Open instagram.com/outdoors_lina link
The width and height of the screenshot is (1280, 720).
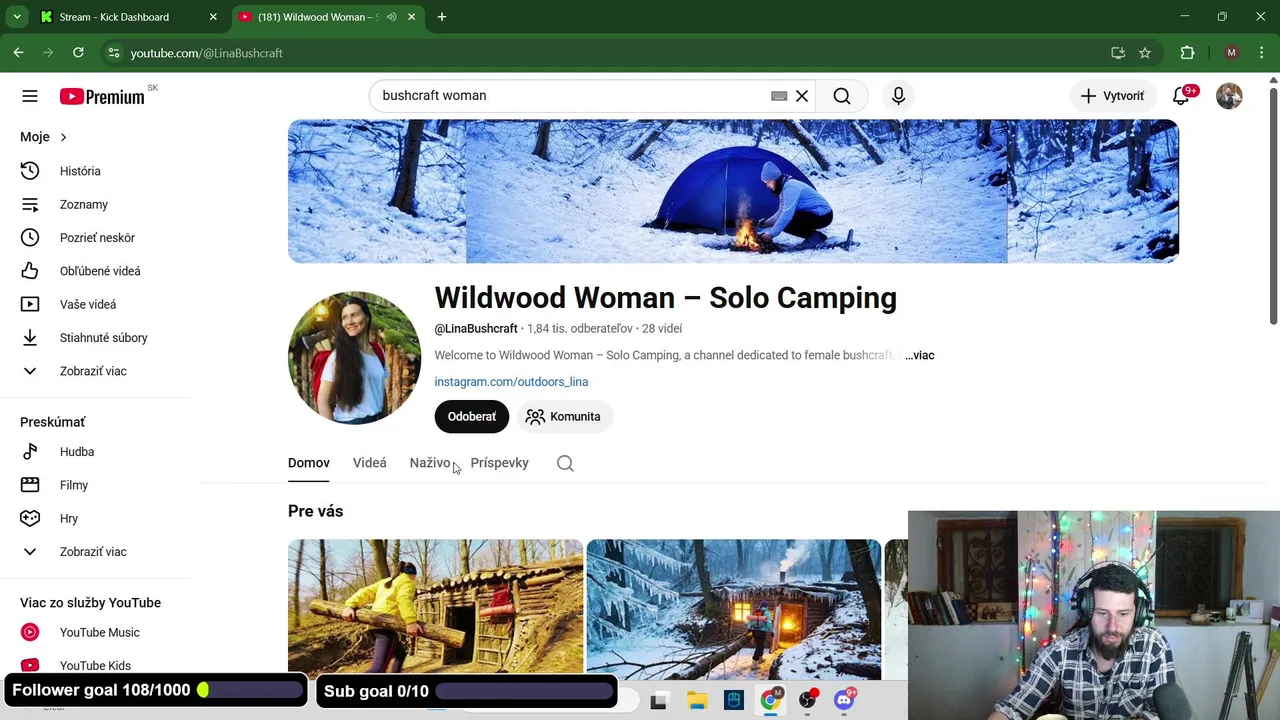[511, 382]
